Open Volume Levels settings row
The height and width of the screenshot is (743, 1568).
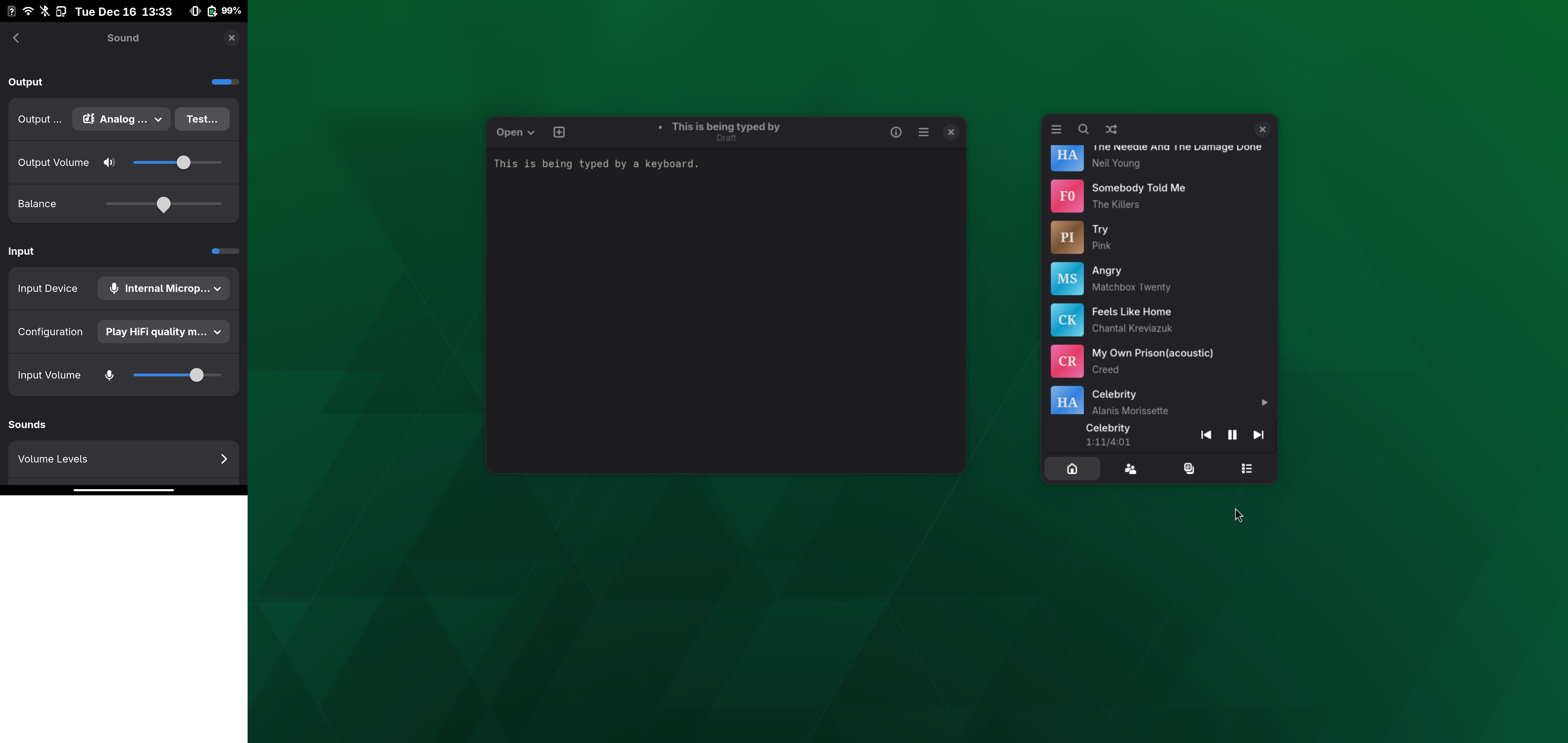pyautogui.click(x=123, y=459)
